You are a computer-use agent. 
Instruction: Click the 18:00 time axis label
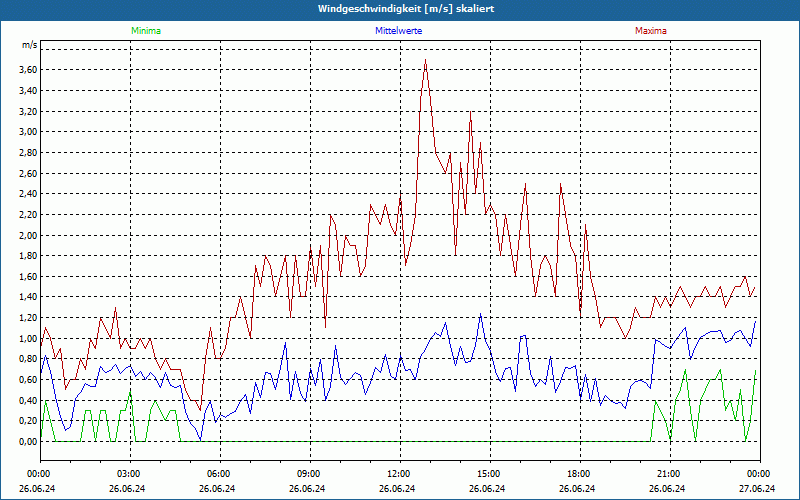tap(580, 474)
